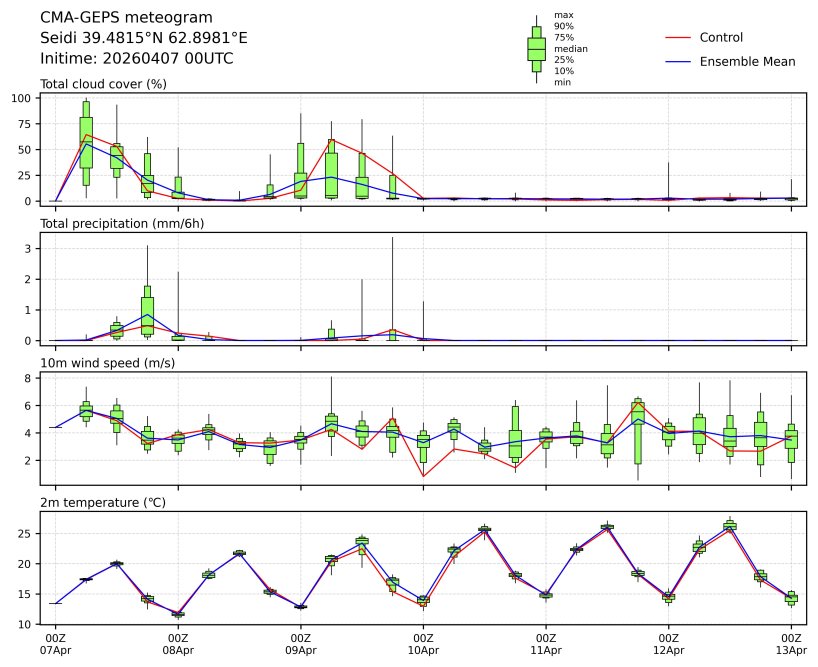
Task: Click the 00Z 07Apr time axis label
Action: pyautogui.click(x=55, y=643)
